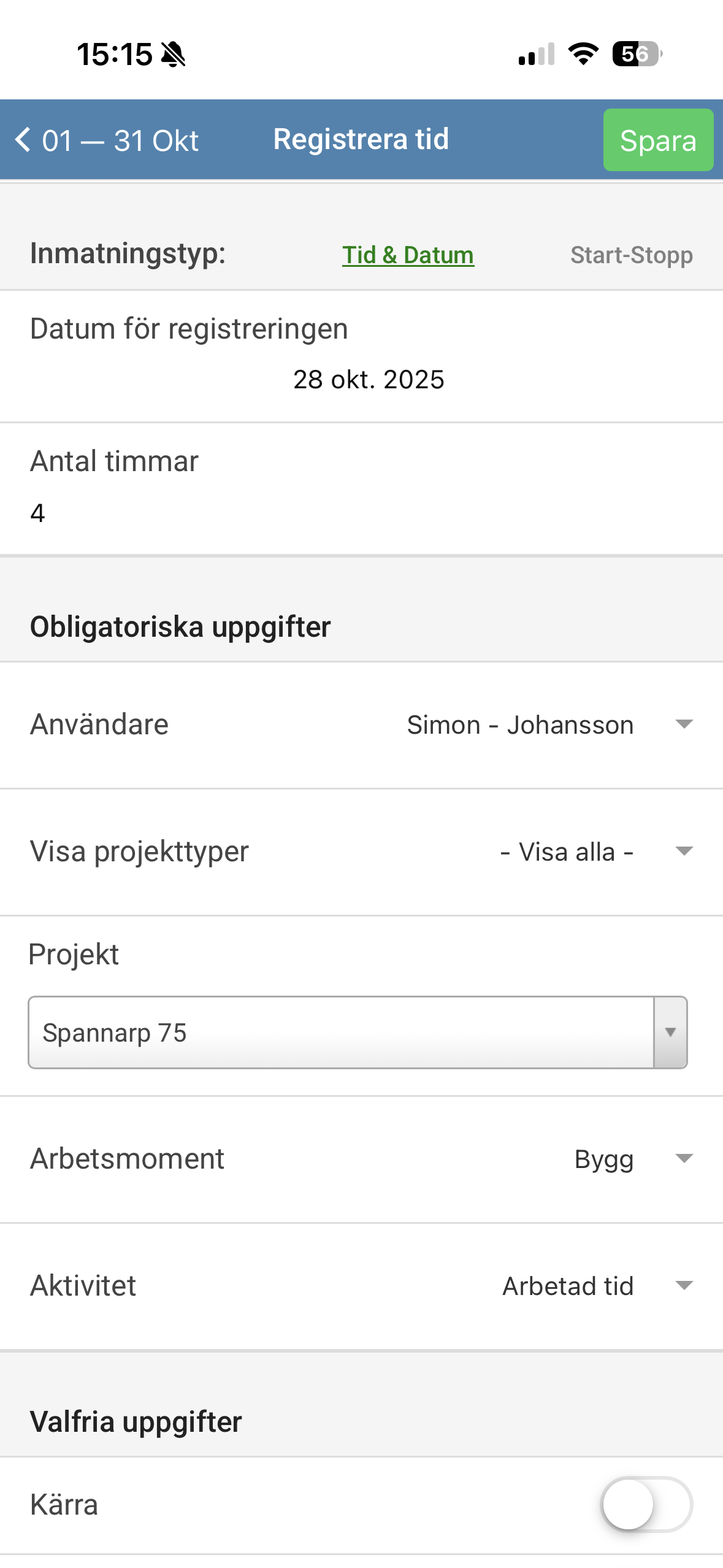Save the time registration with Spara
The width and height of the screenshot is (723, 1568).
658,140
